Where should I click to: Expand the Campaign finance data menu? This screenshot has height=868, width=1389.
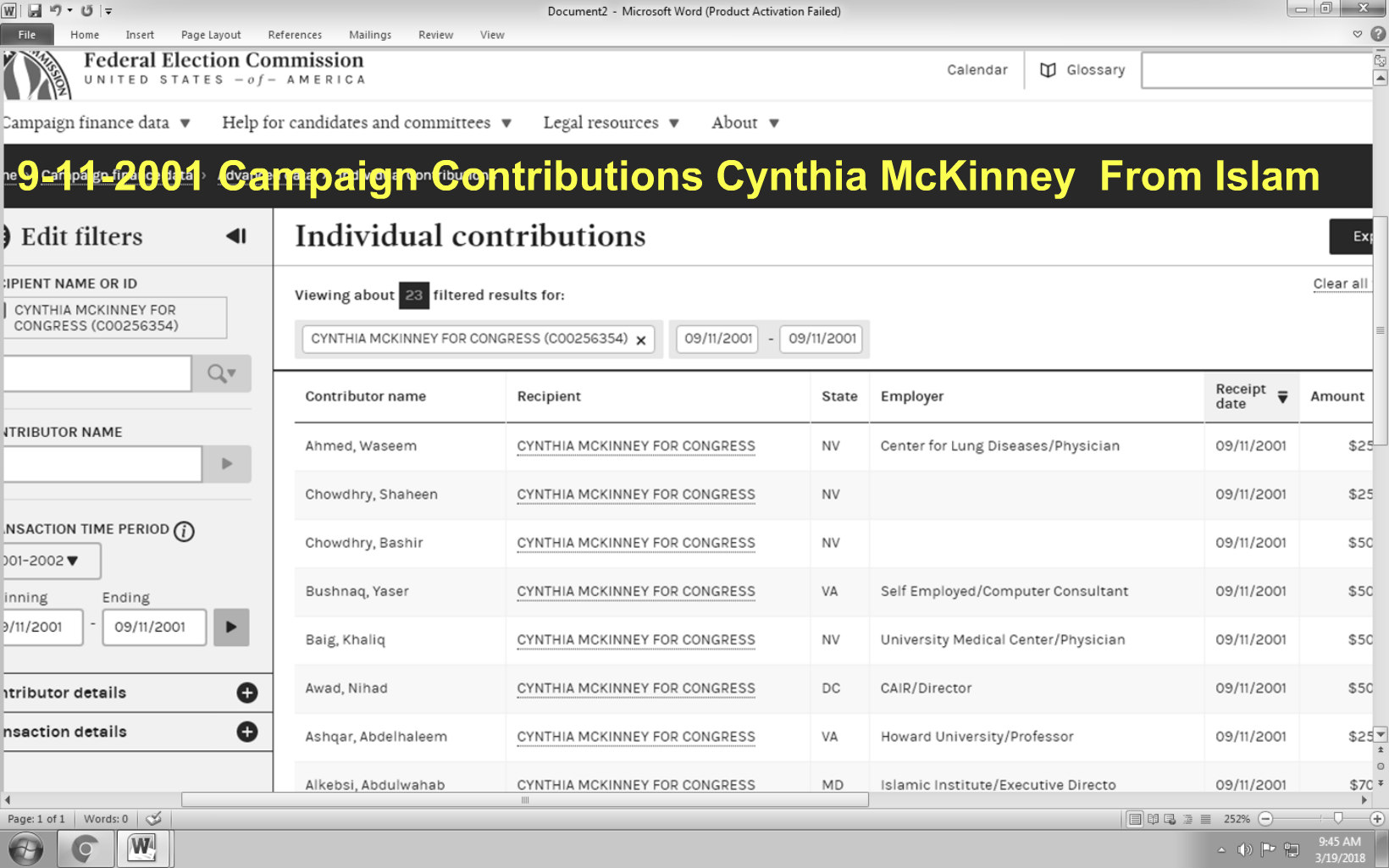pyautogui.click(x=96, y=123)
